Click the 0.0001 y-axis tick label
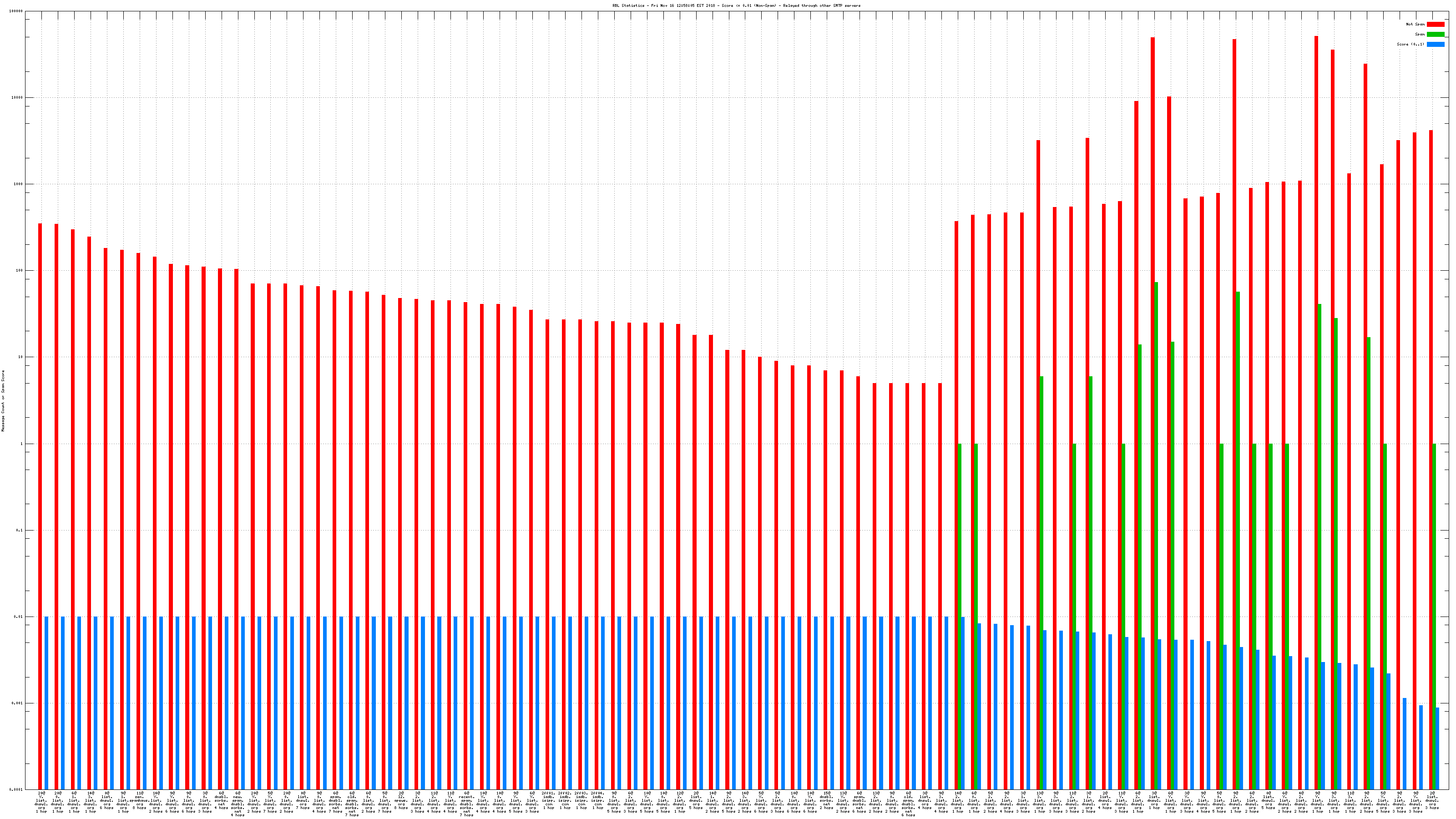Viewport: 1456px width, 819px height. click(x=17, y=789)
